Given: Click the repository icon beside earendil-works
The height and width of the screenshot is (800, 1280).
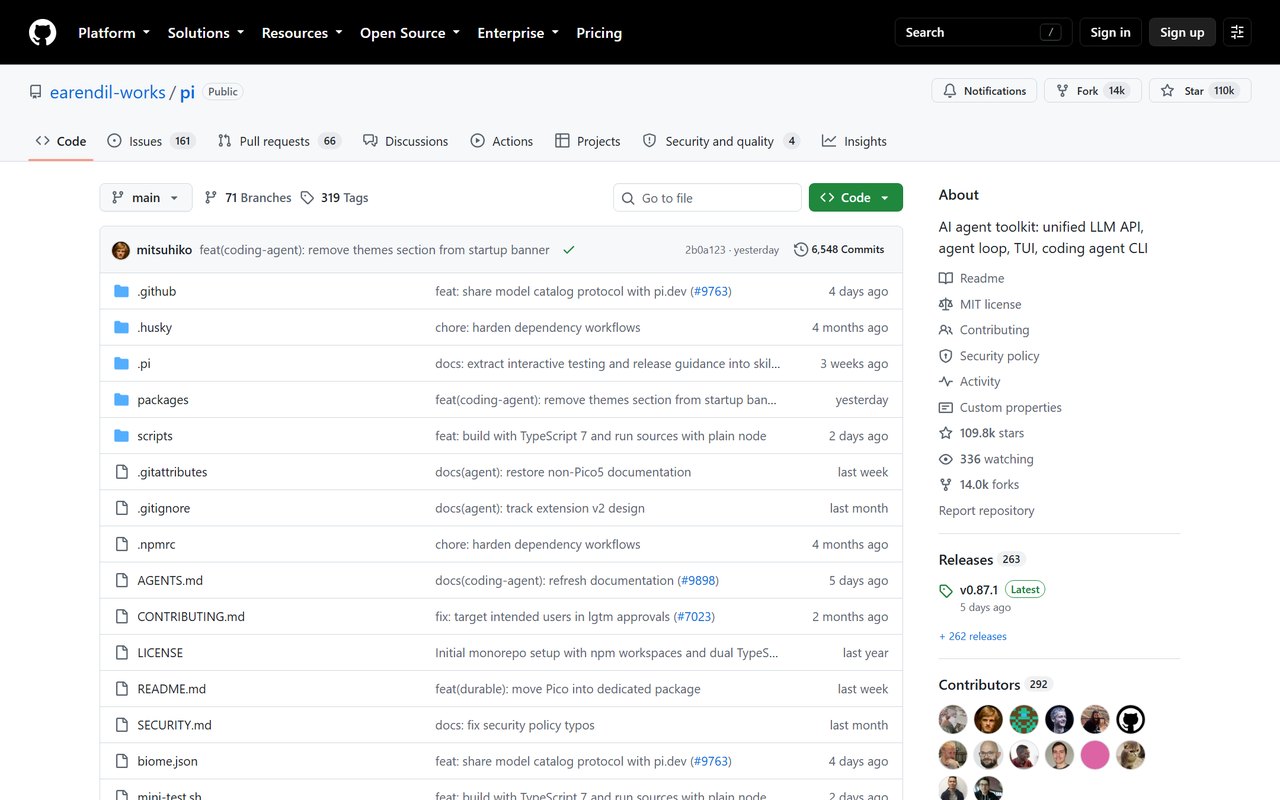Looking at the screenshot, I should tap(36, 92).
